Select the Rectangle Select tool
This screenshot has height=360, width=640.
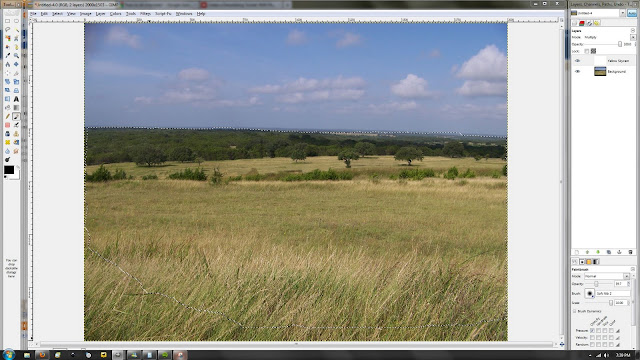7,21
